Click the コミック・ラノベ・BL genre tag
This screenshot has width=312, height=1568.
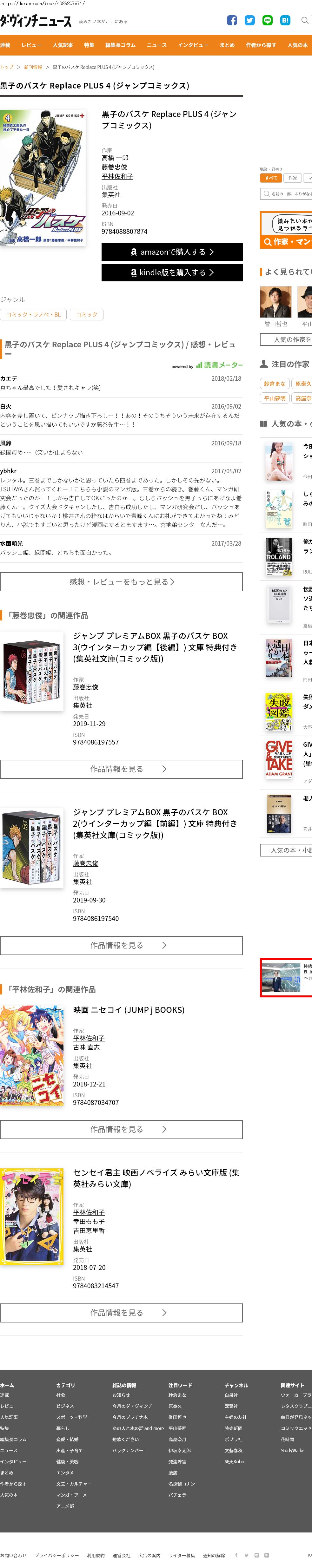click(x=34, y=314)
